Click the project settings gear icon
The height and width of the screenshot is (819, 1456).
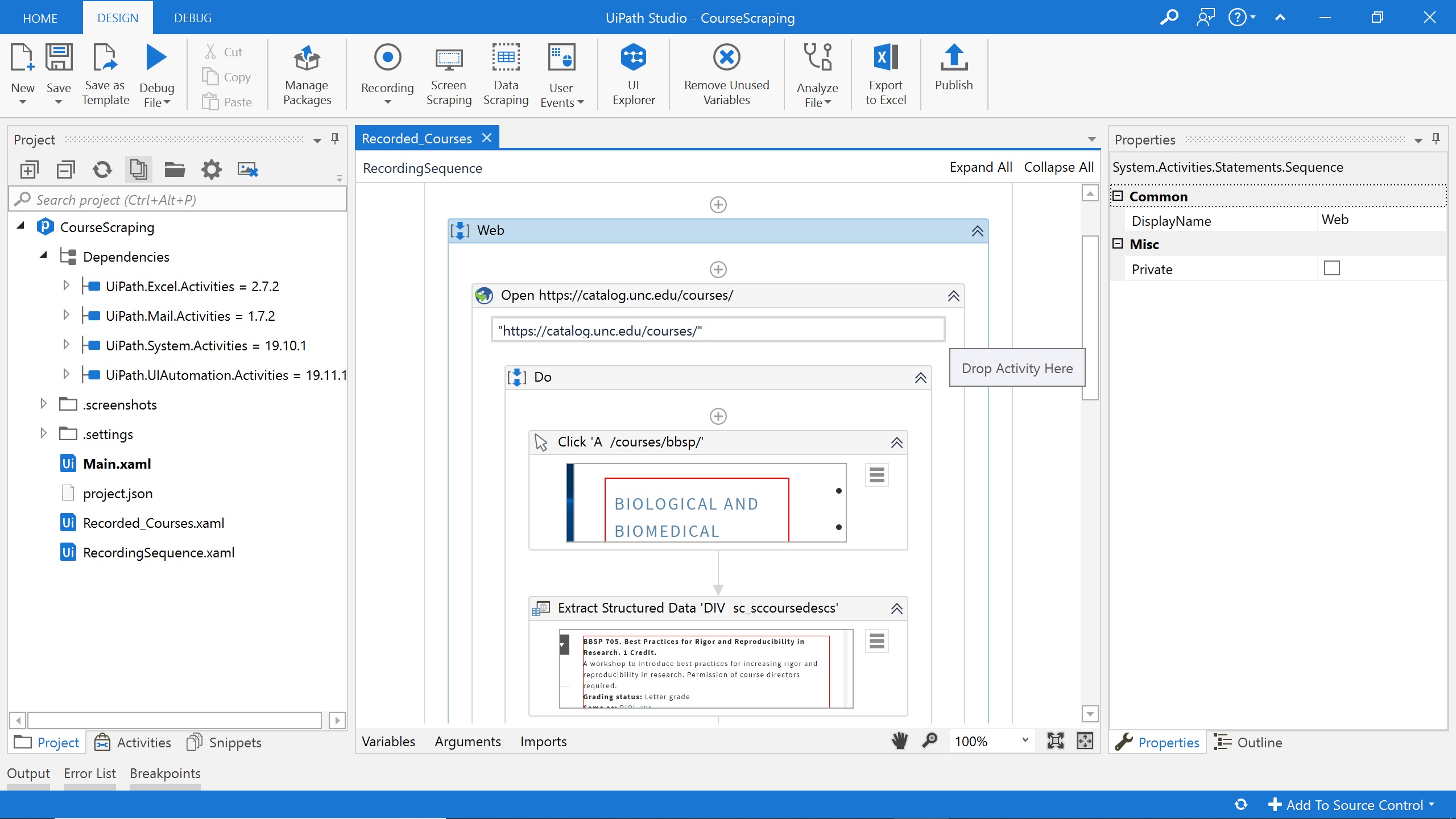tap(211, 169)
